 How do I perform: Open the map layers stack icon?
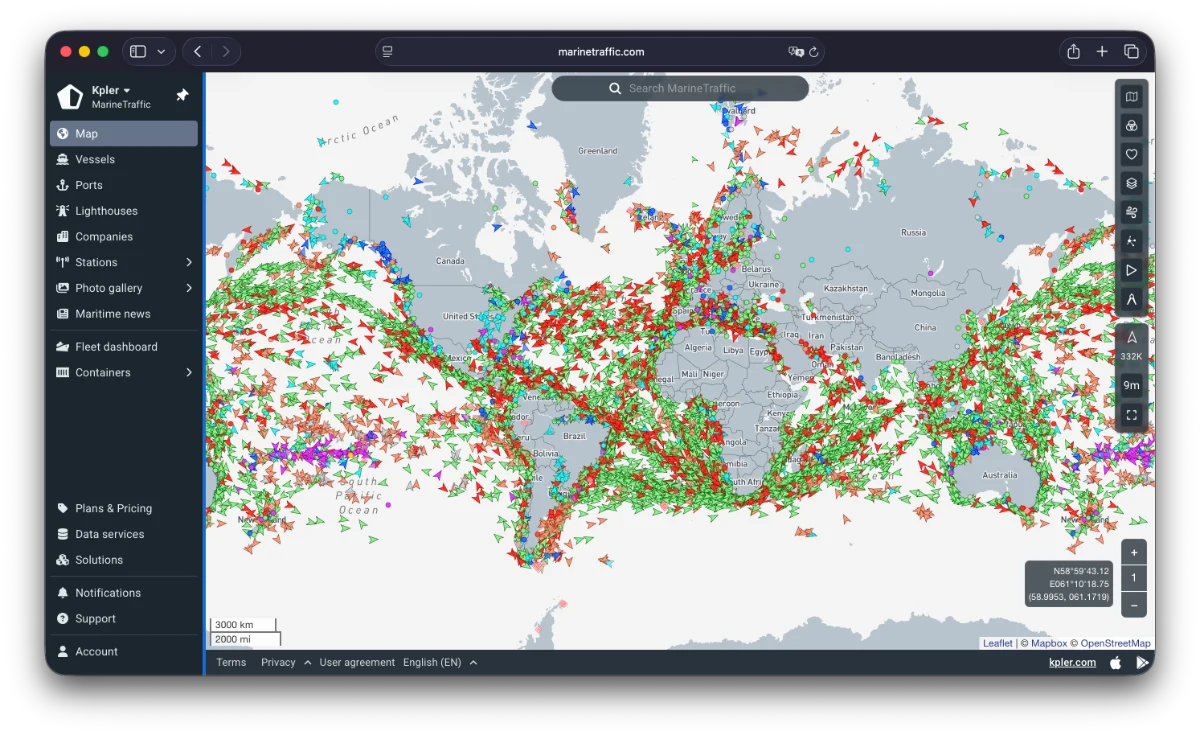1131,183
